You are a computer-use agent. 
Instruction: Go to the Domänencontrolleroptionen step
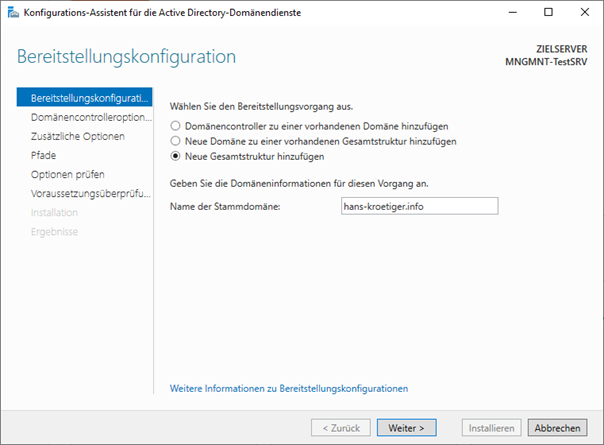coord(90,117)
